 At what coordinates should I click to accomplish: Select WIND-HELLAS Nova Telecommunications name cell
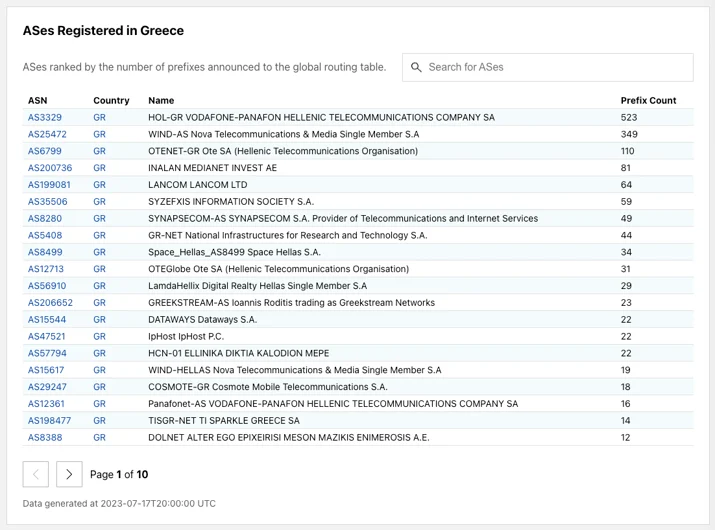click(295, 371)
